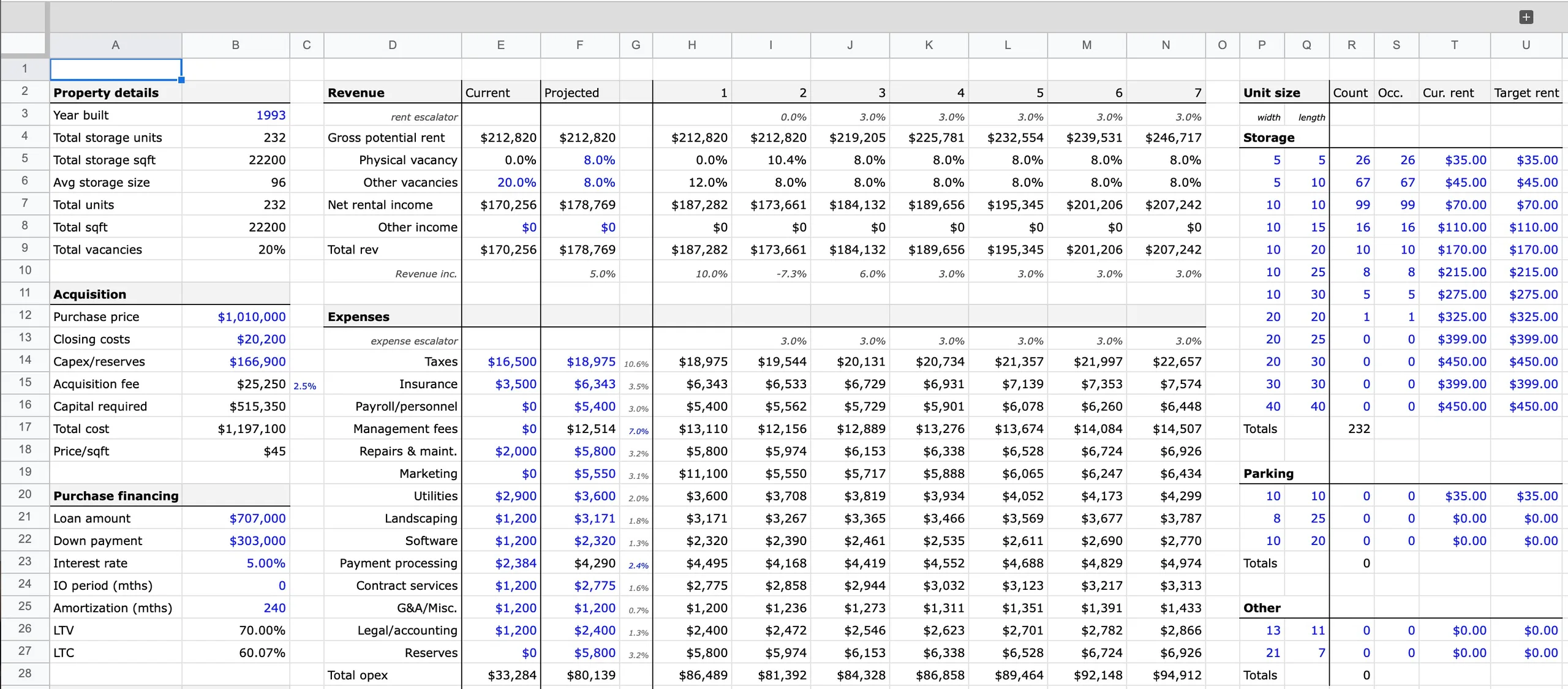
Task: Select the Purchase price value $1,010,000
Action: 252,317
